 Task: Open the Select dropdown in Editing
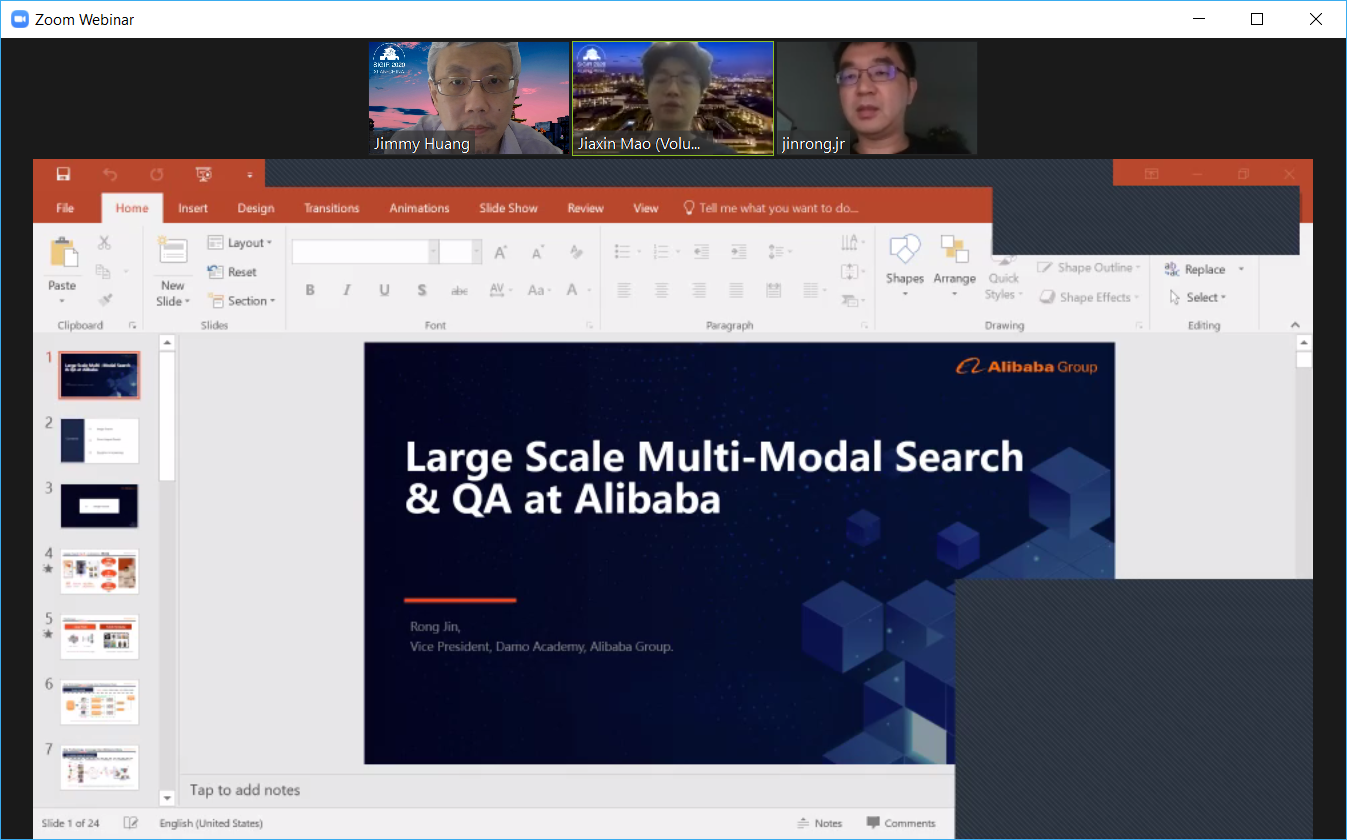click(x=1198, y=297)
